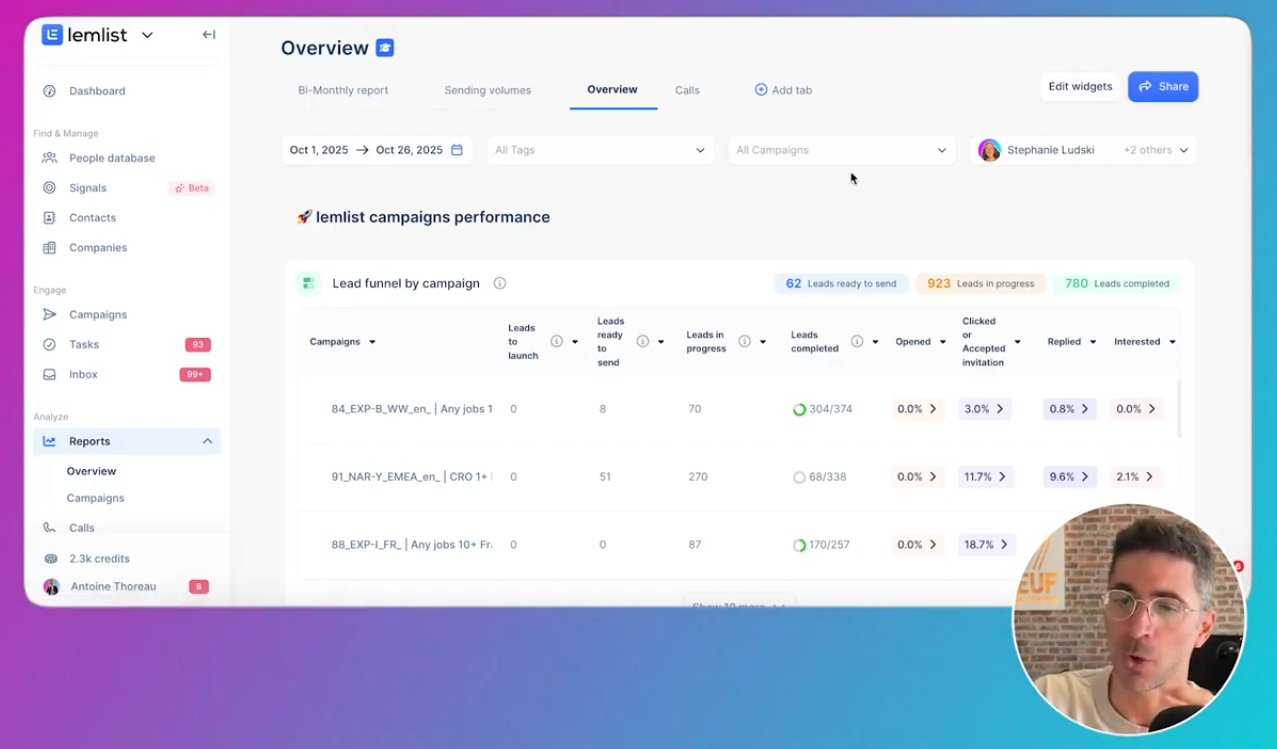Click info icon in Leads completed header
Screen dimensions: 1277x749
click(857, 341)
